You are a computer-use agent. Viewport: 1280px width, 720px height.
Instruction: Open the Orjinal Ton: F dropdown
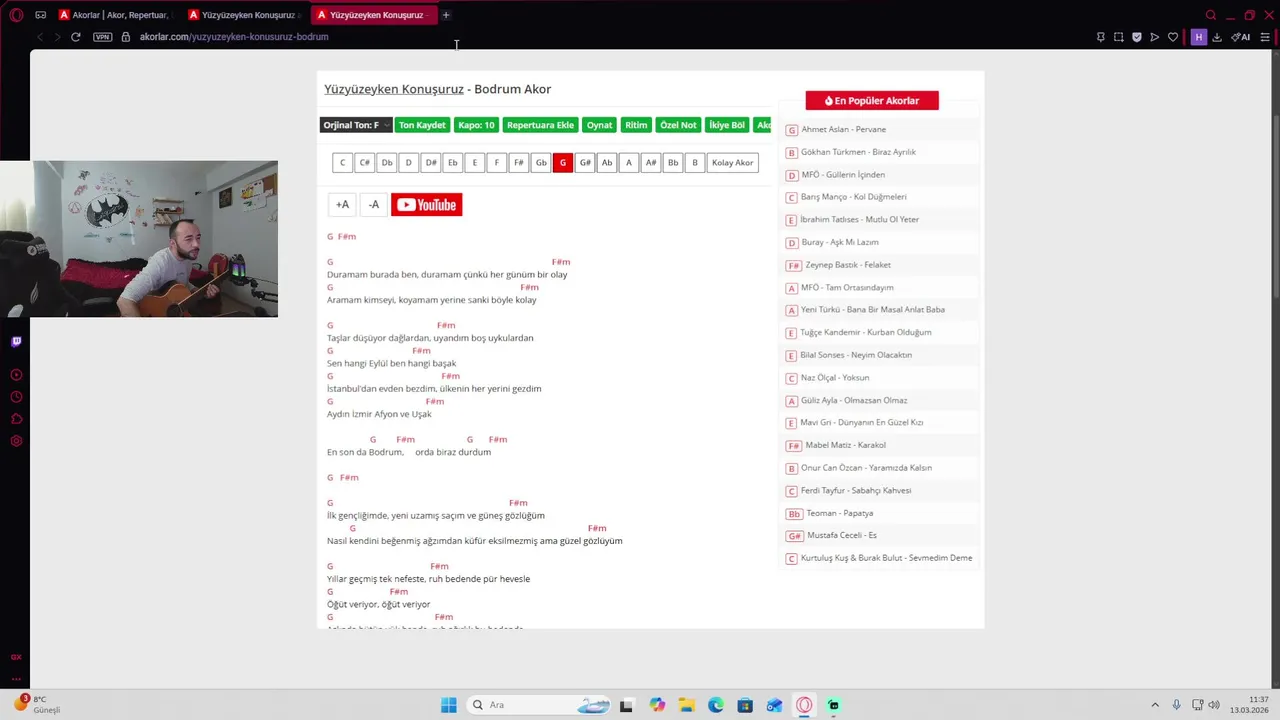click(x=356, y=125)
